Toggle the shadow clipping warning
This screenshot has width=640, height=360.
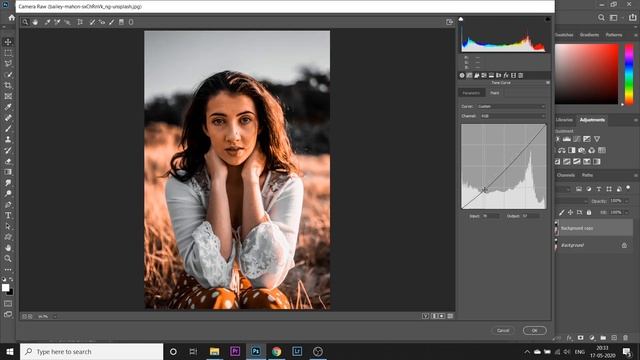[x=461, y=19]
